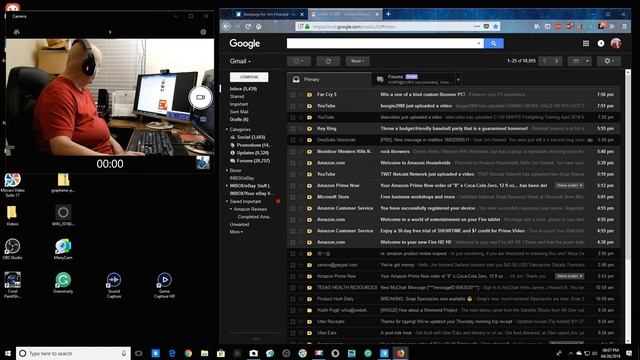Click the camera record video button
640x360 pixels.
pyautogui.click(x=200, y=98)
